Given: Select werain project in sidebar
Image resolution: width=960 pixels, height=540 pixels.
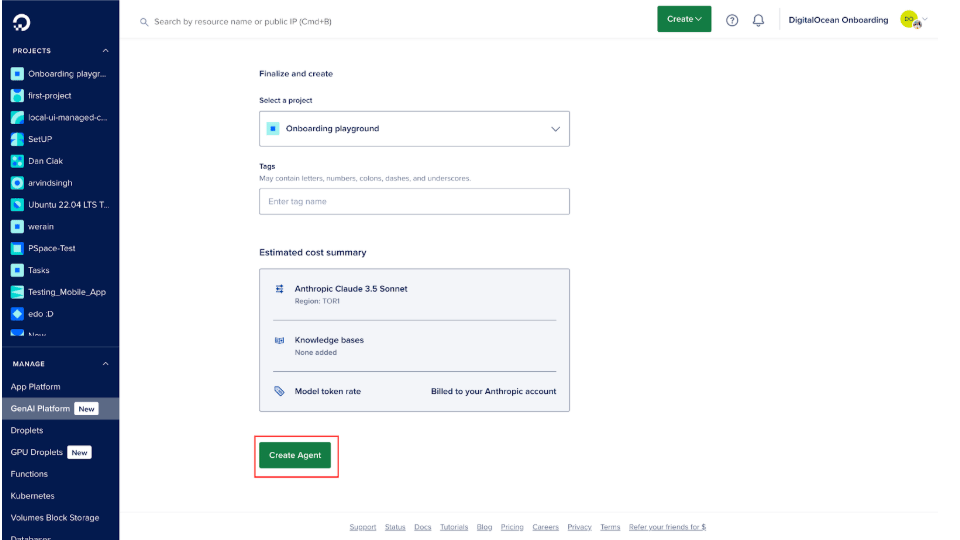Looking at the screenshot, I should point(41,227).
